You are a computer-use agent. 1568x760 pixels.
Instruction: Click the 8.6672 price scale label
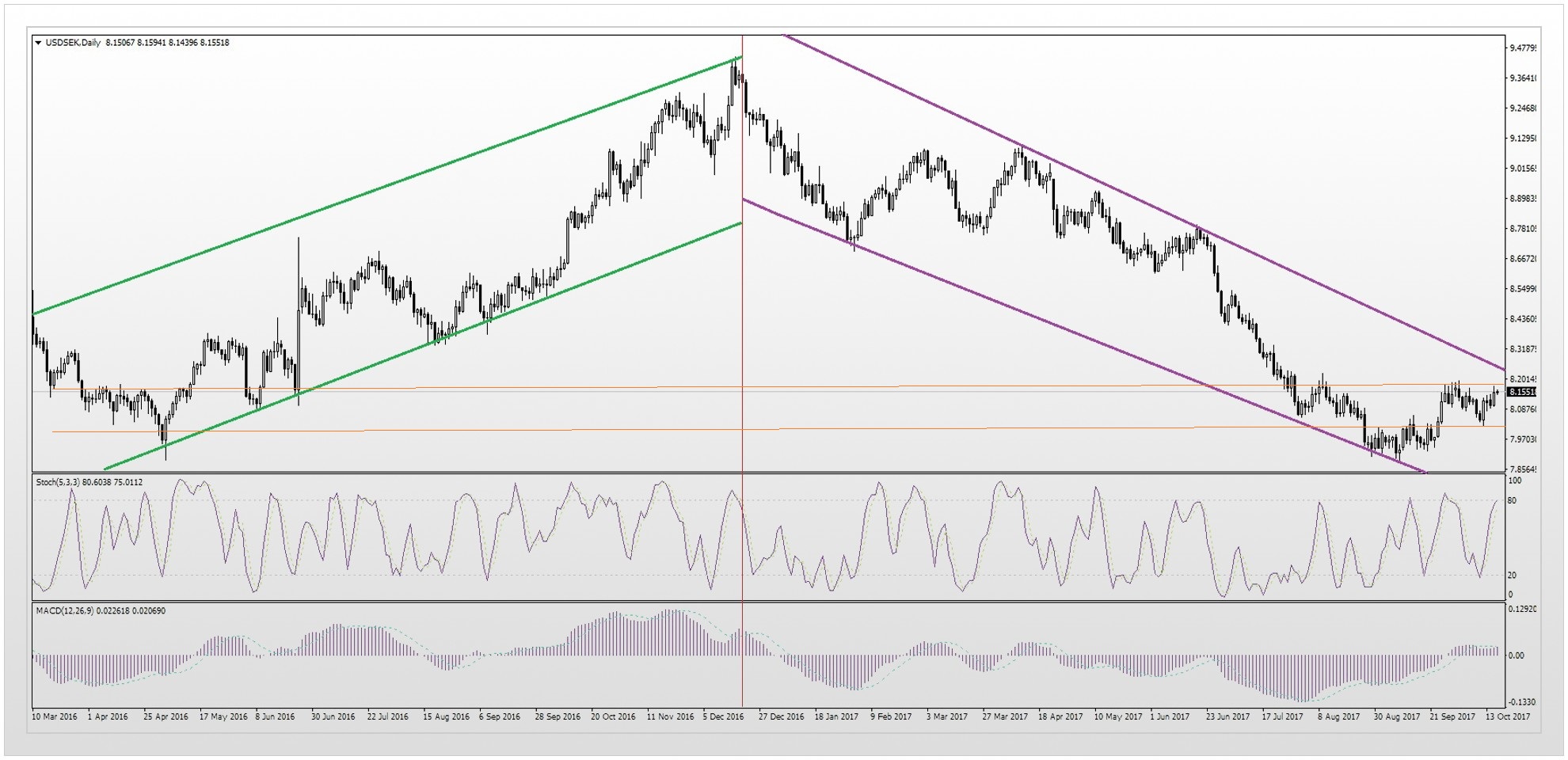(1523, 258)
